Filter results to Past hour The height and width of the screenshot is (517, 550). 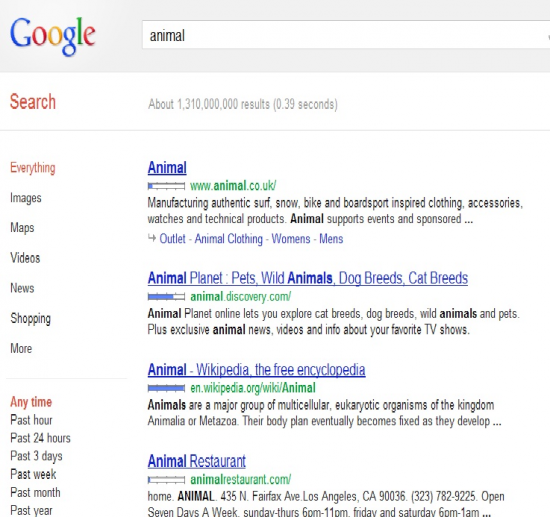[x=31, y=420]
